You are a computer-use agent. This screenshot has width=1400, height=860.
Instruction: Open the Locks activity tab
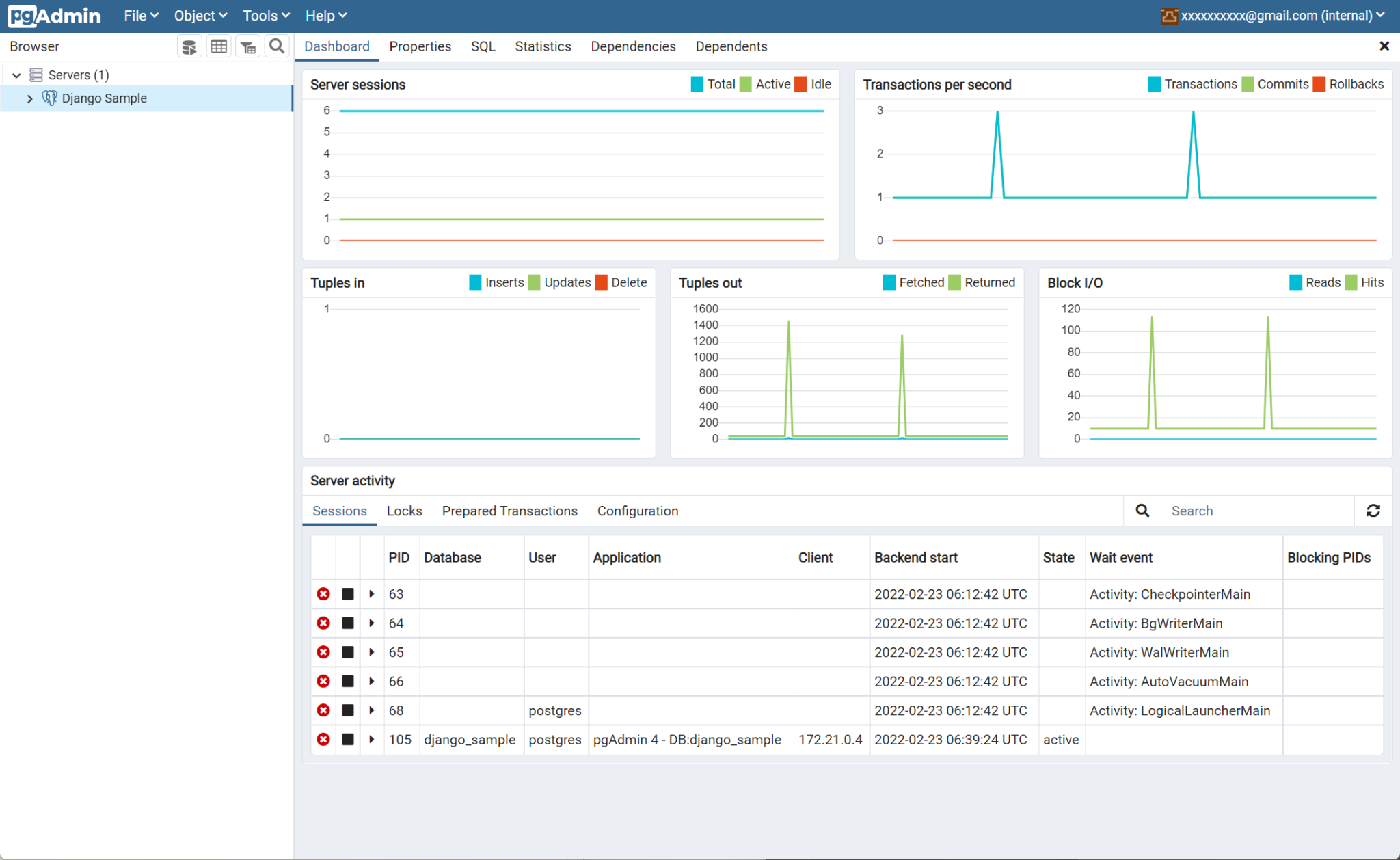click(404, 511)
